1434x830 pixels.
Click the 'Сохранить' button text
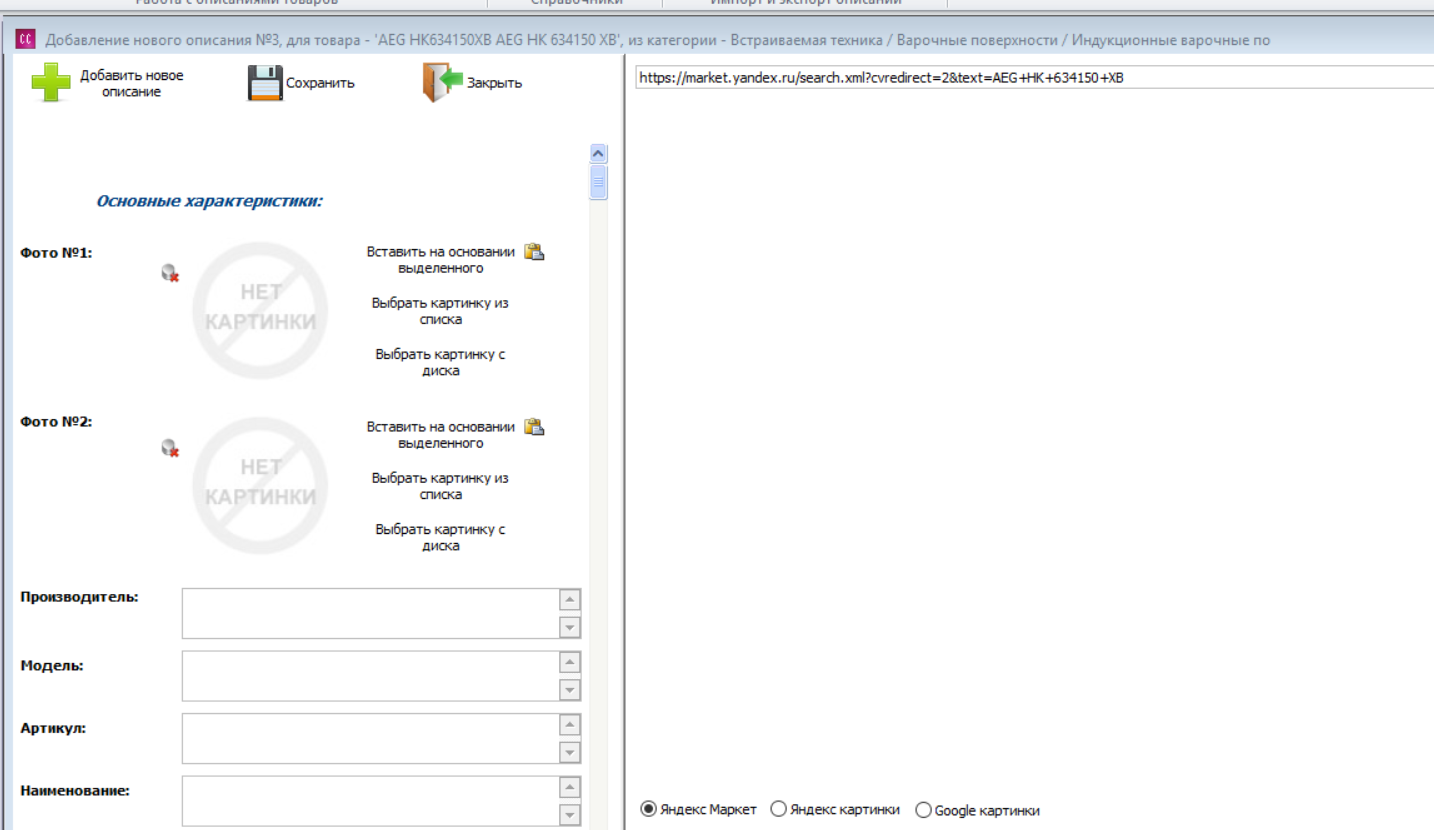(320, 83)
